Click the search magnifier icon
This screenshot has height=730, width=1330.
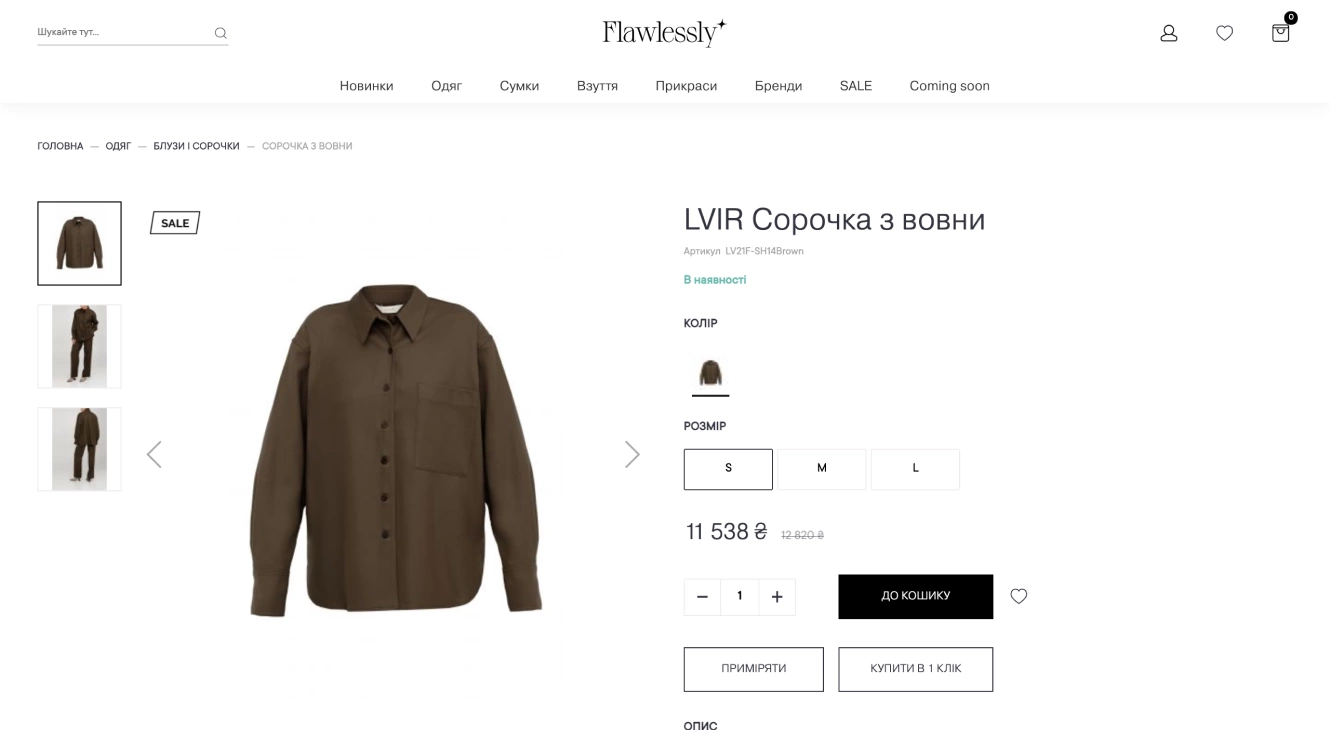pyautogui.click(x=220, y=33)
